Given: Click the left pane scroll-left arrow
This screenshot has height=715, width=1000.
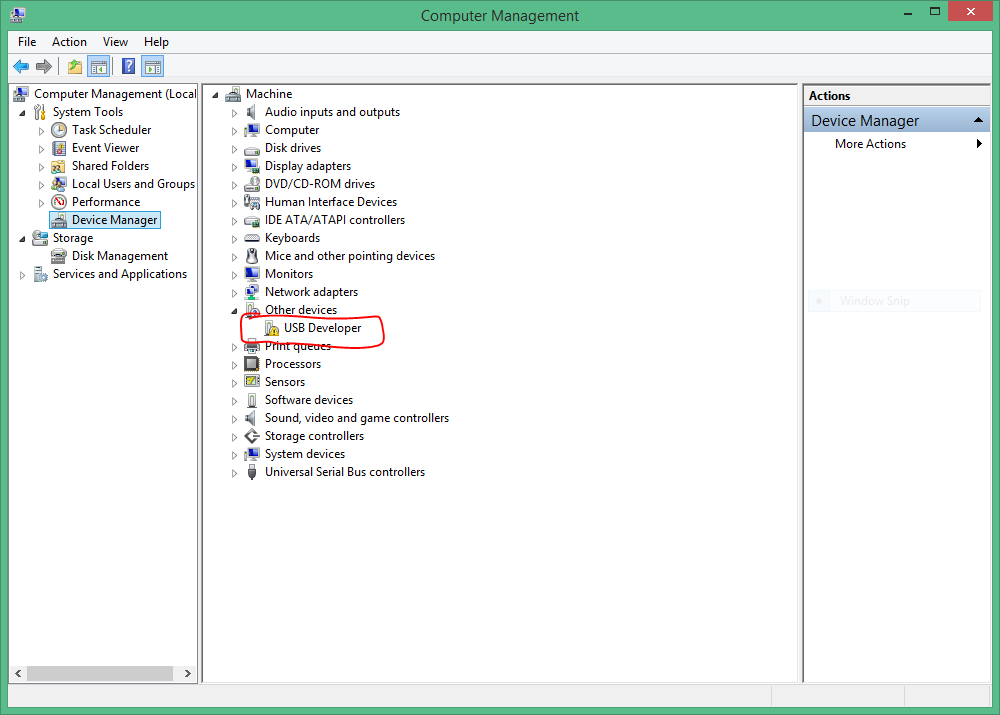Looking at the screenshot, I should tap(18, 674).
